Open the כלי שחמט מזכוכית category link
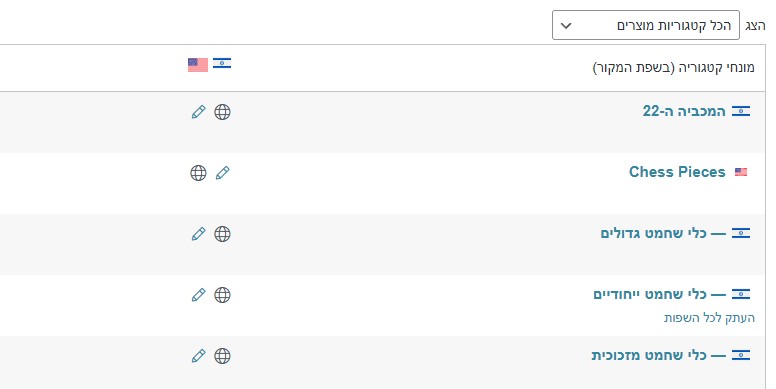The image size is (776, 389). pyautogui.click(x=659, y=355)
